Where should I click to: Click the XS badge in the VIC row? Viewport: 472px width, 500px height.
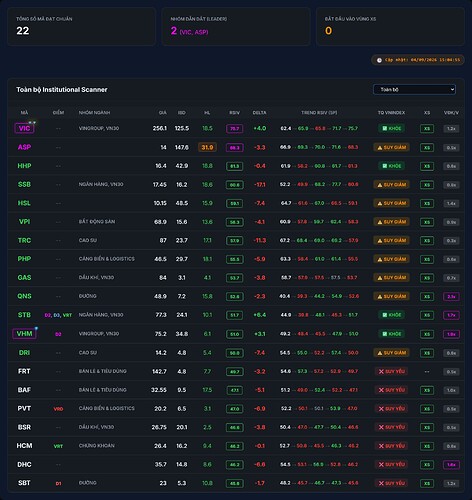tap(427, 129)
